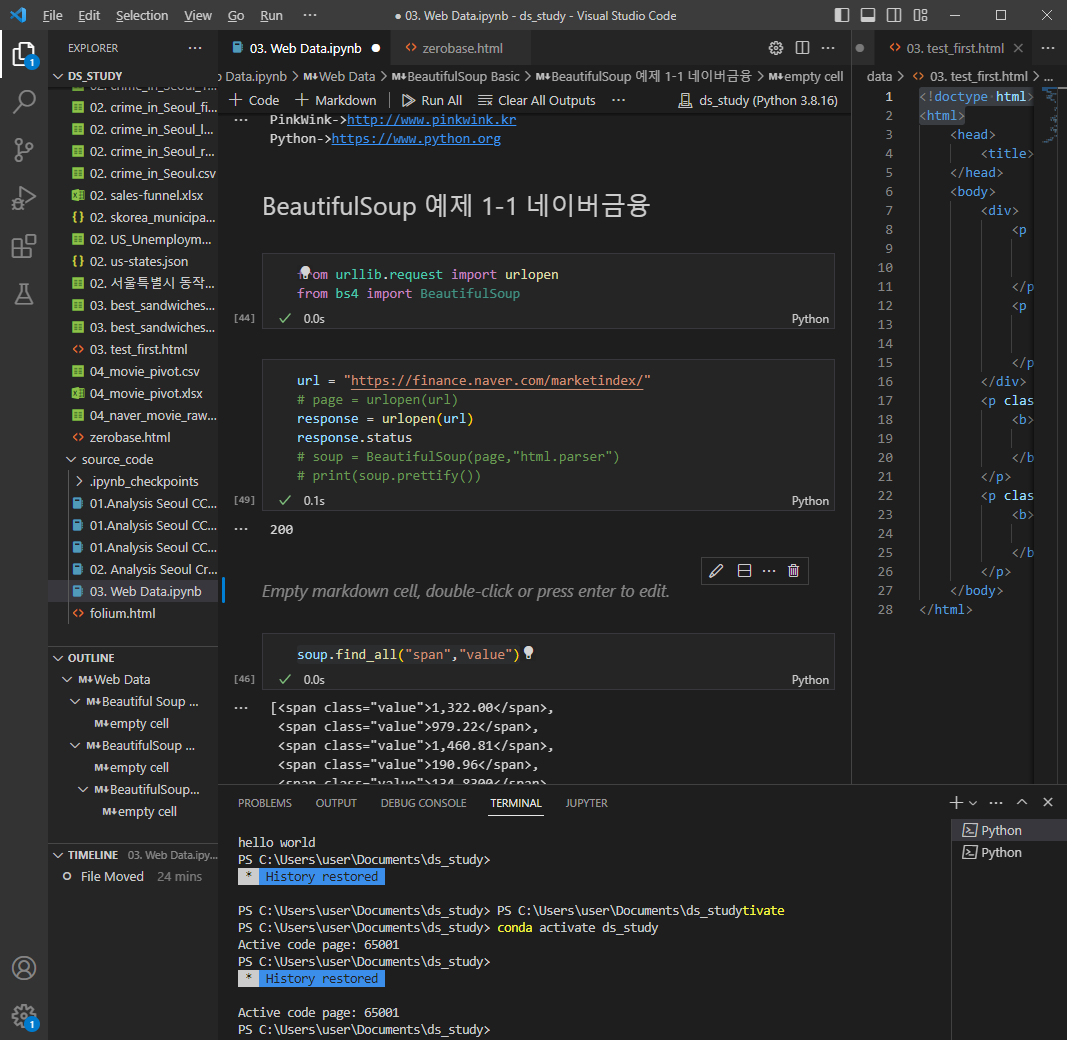
Task: Click the test_first.html editor minimap
Action: point(1051,116)
